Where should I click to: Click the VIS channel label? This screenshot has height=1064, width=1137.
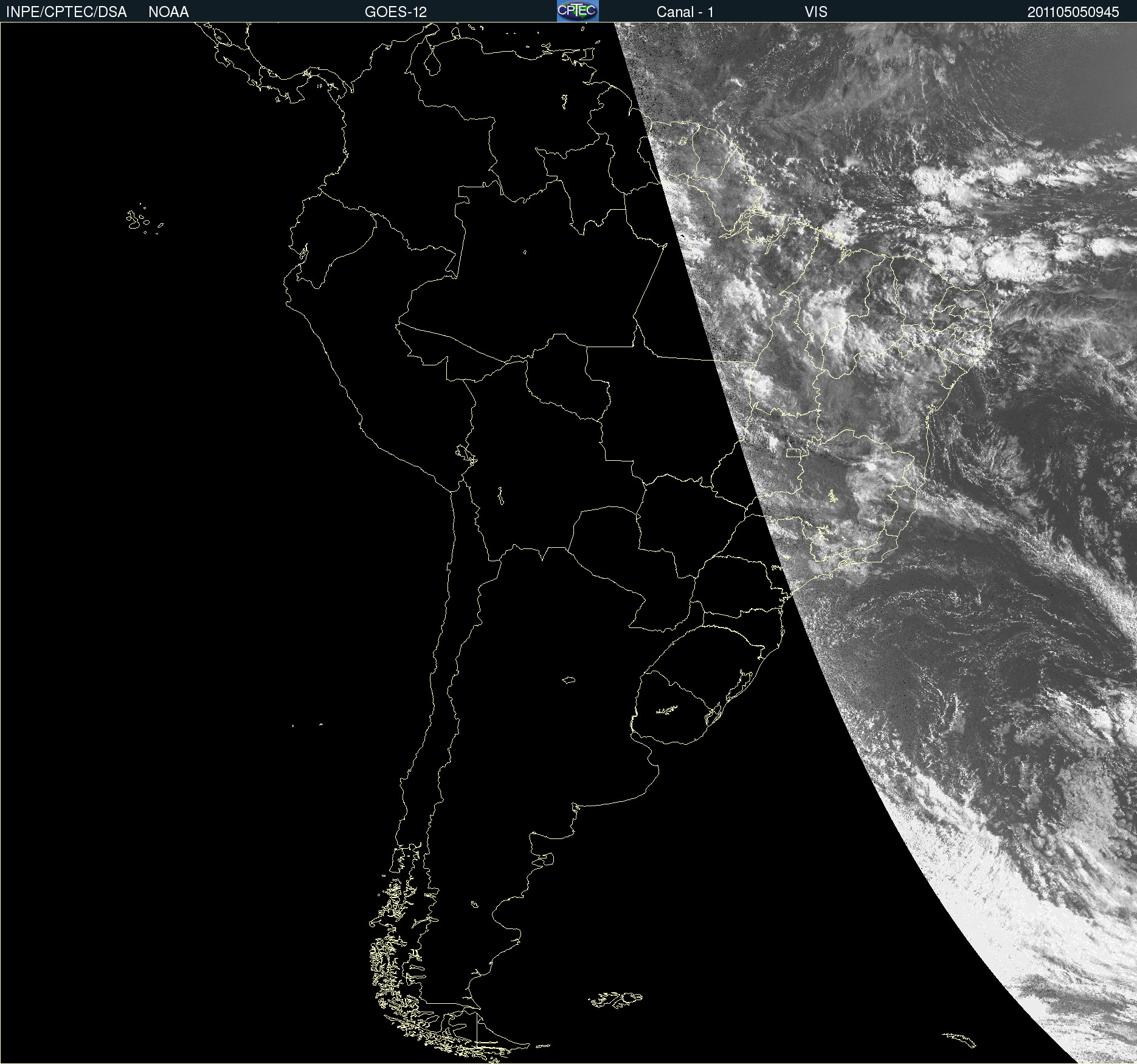816,12
